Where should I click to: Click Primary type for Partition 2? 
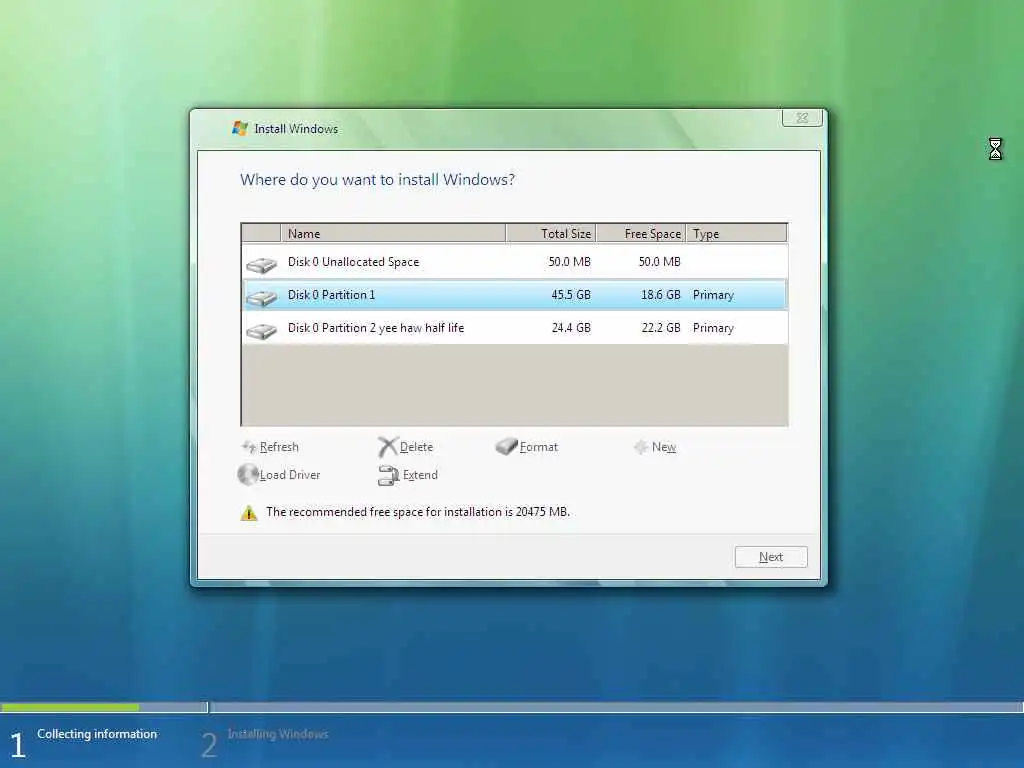pyautogui.click(x=713, y=328)
